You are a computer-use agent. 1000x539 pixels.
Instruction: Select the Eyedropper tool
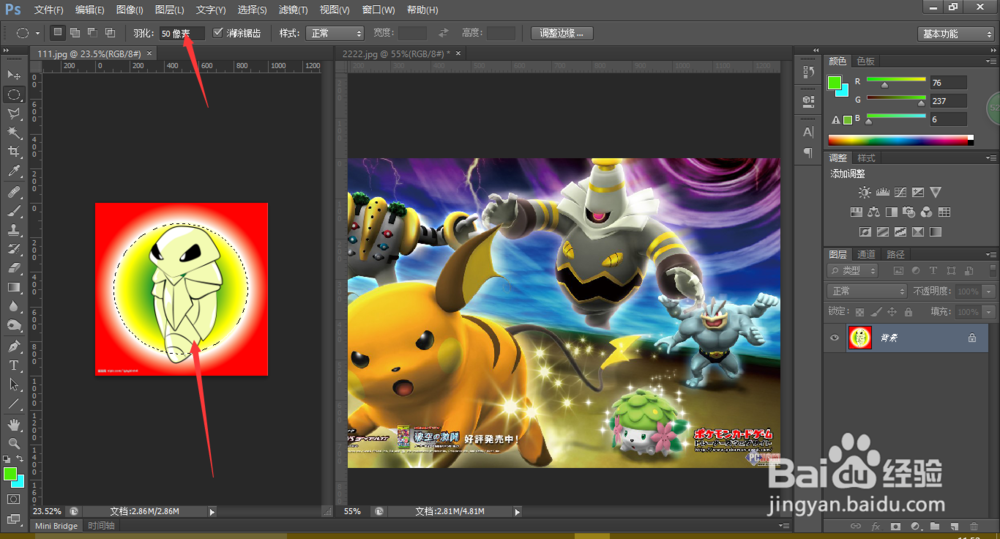click(x=13, y=171)
